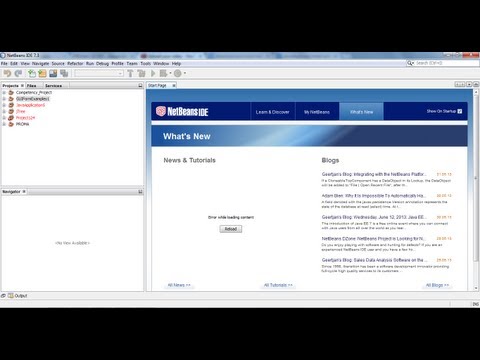Open the Window menu
The image size is (480, 360).
click(x=161, y=63)
